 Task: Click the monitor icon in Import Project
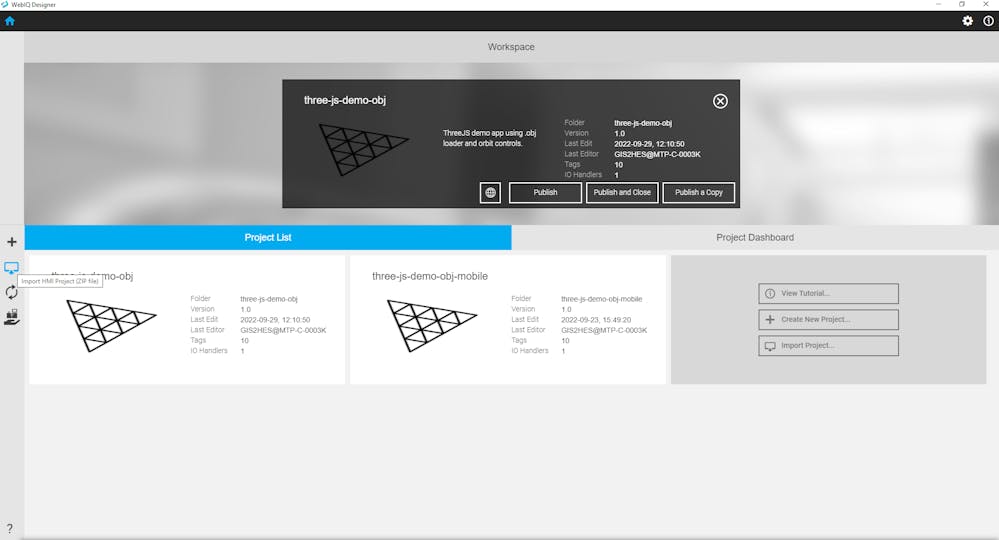point(770,346)
